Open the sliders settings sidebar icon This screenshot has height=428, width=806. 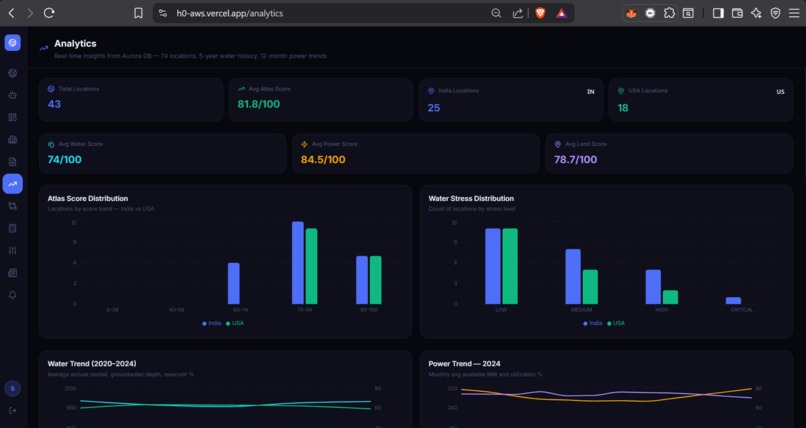click(x=13, y=250)
